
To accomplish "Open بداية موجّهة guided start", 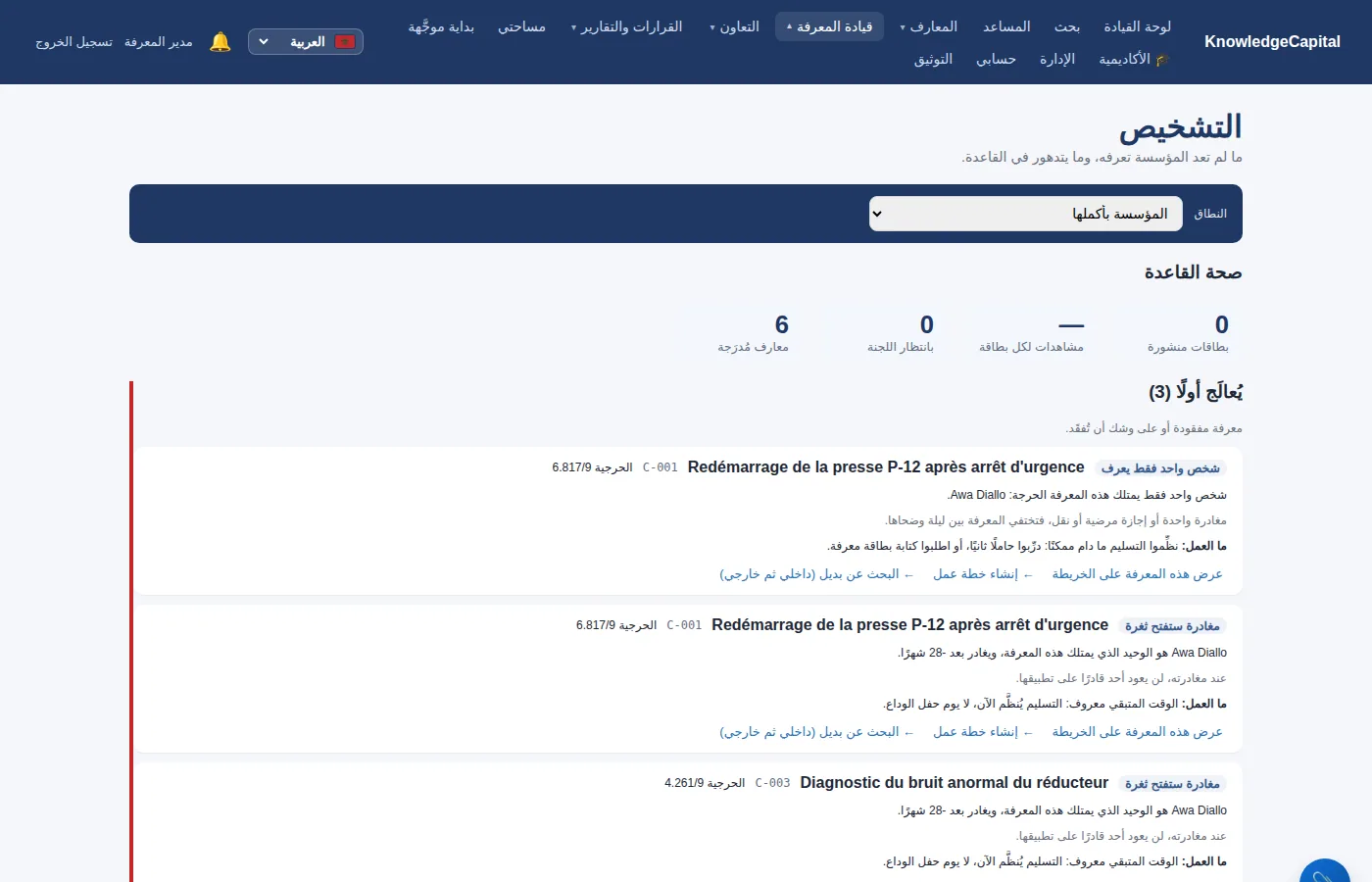I will (x=441, y=26).
